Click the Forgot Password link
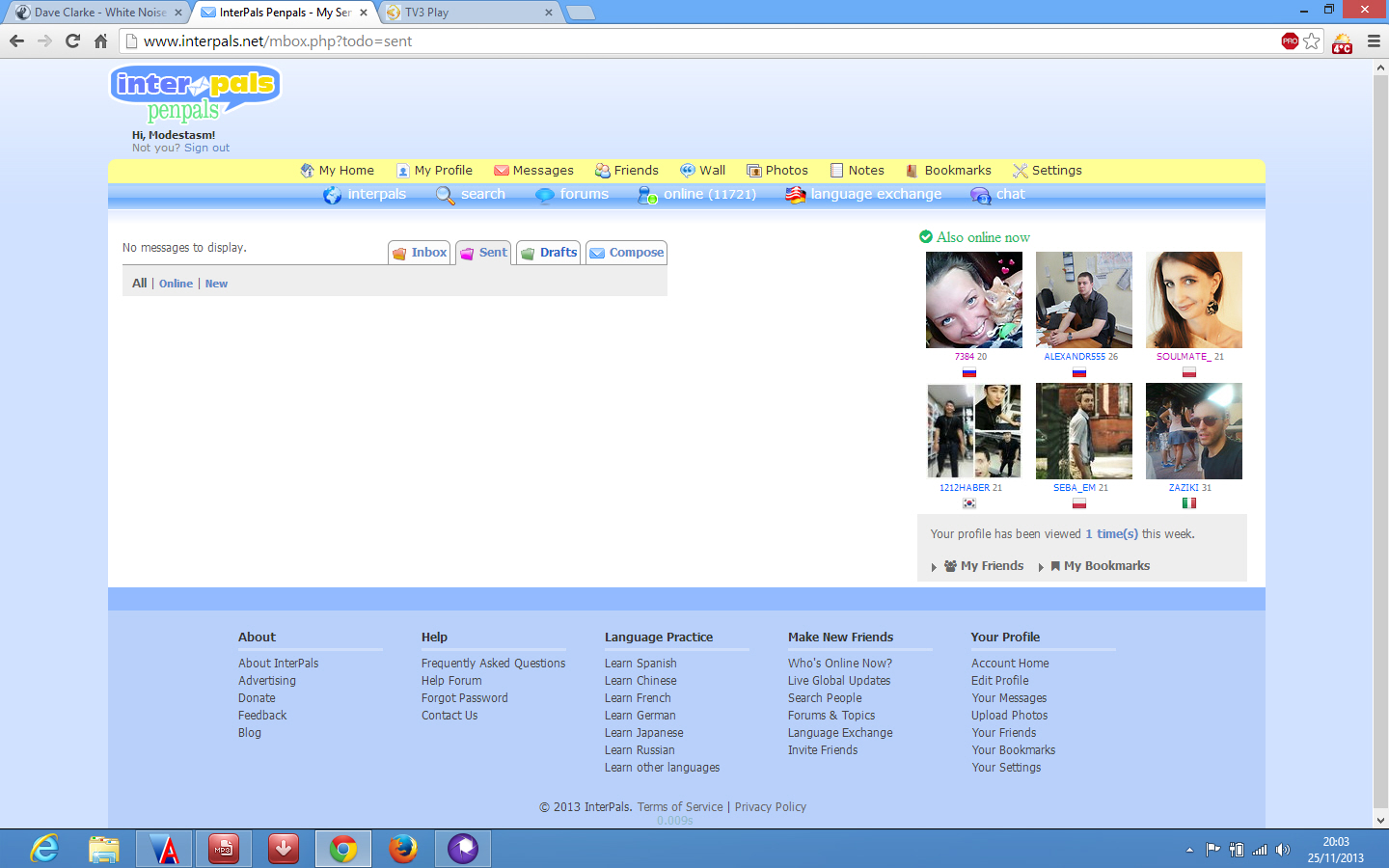 (464, 698)
